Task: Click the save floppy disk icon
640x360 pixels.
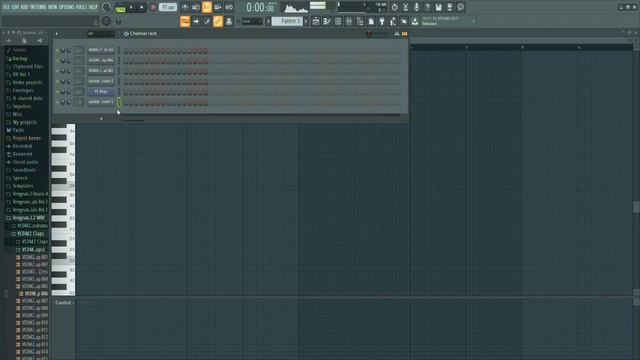Action: [x=438, y=7]
